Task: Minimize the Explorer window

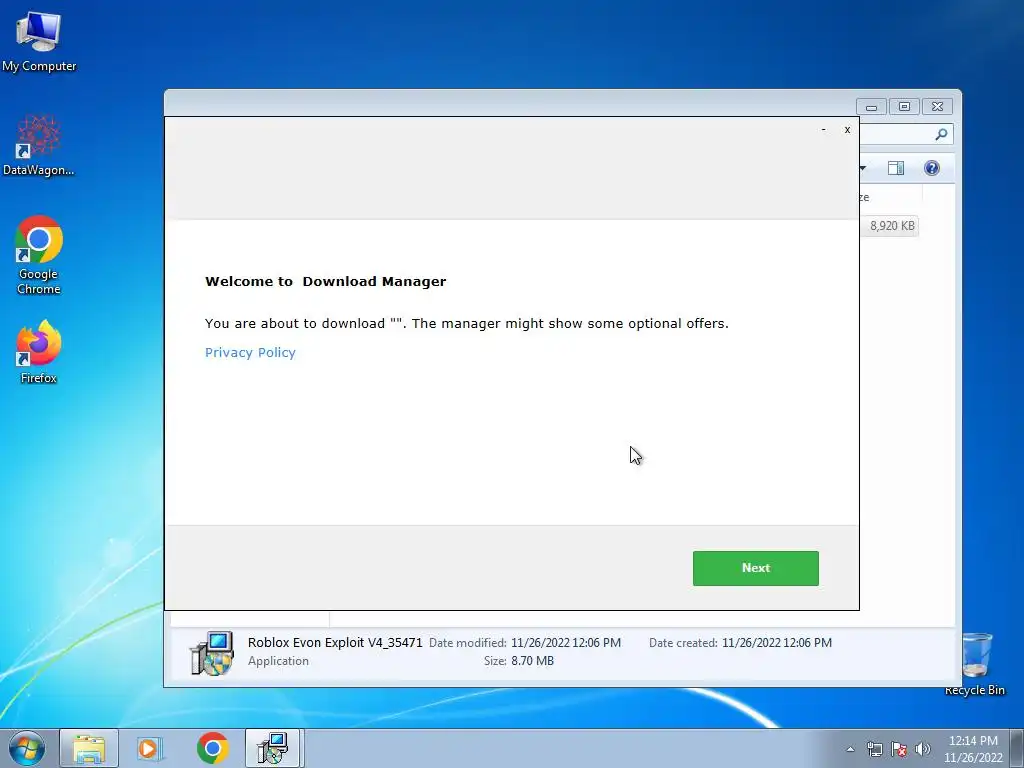Action: [x=871, y=106]
